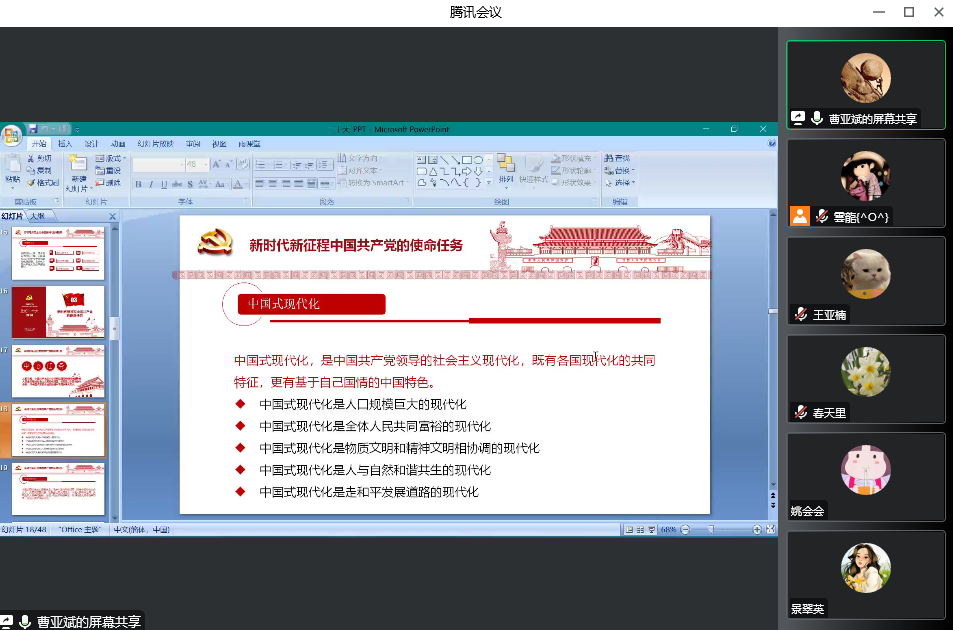Click the PowerPoint help icon
This screenshot has height=630, width=953.
771,144
